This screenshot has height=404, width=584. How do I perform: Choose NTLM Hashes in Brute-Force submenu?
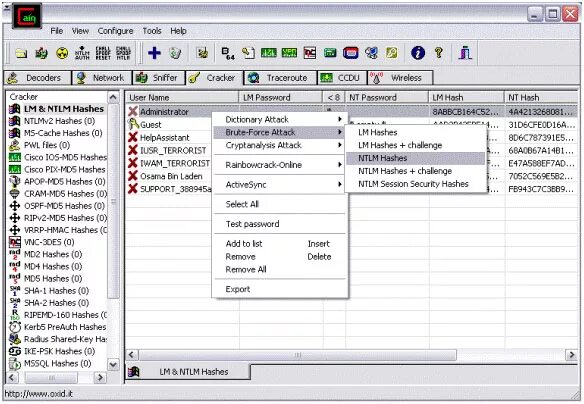coord(416,158)
